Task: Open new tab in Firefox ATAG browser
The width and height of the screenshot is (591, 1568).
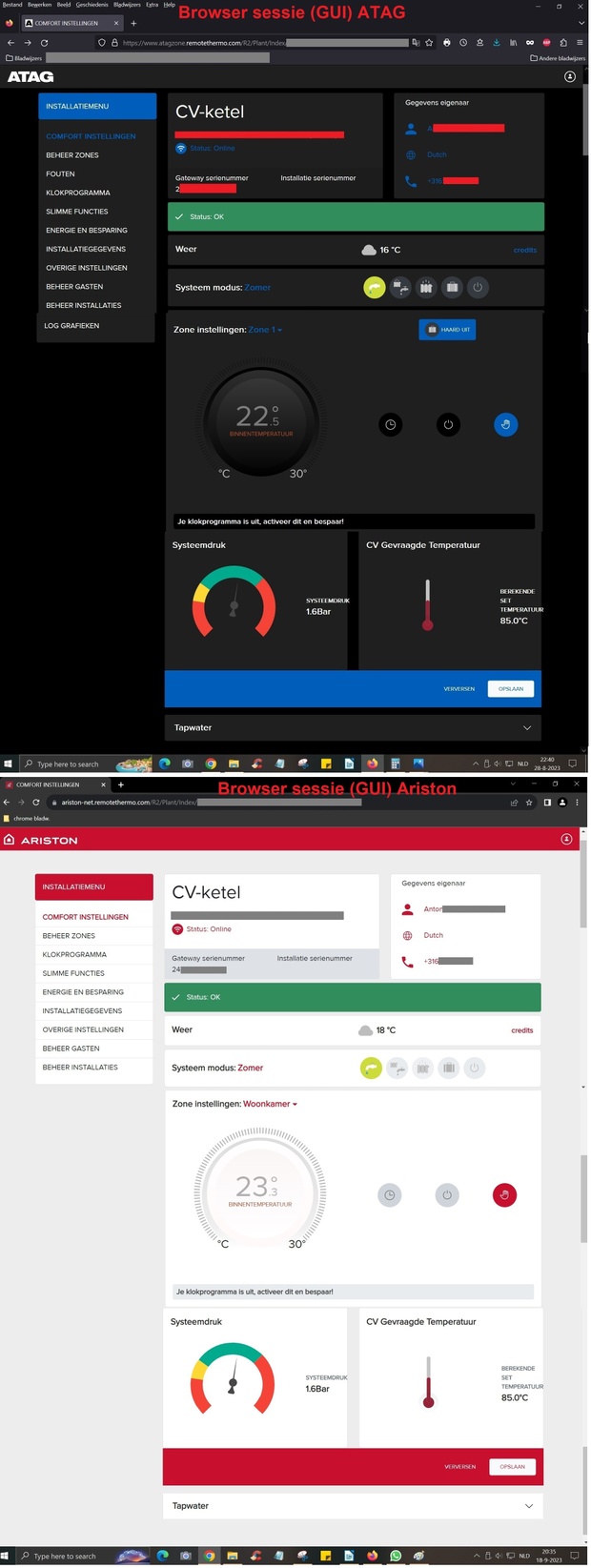Action: 133,23
